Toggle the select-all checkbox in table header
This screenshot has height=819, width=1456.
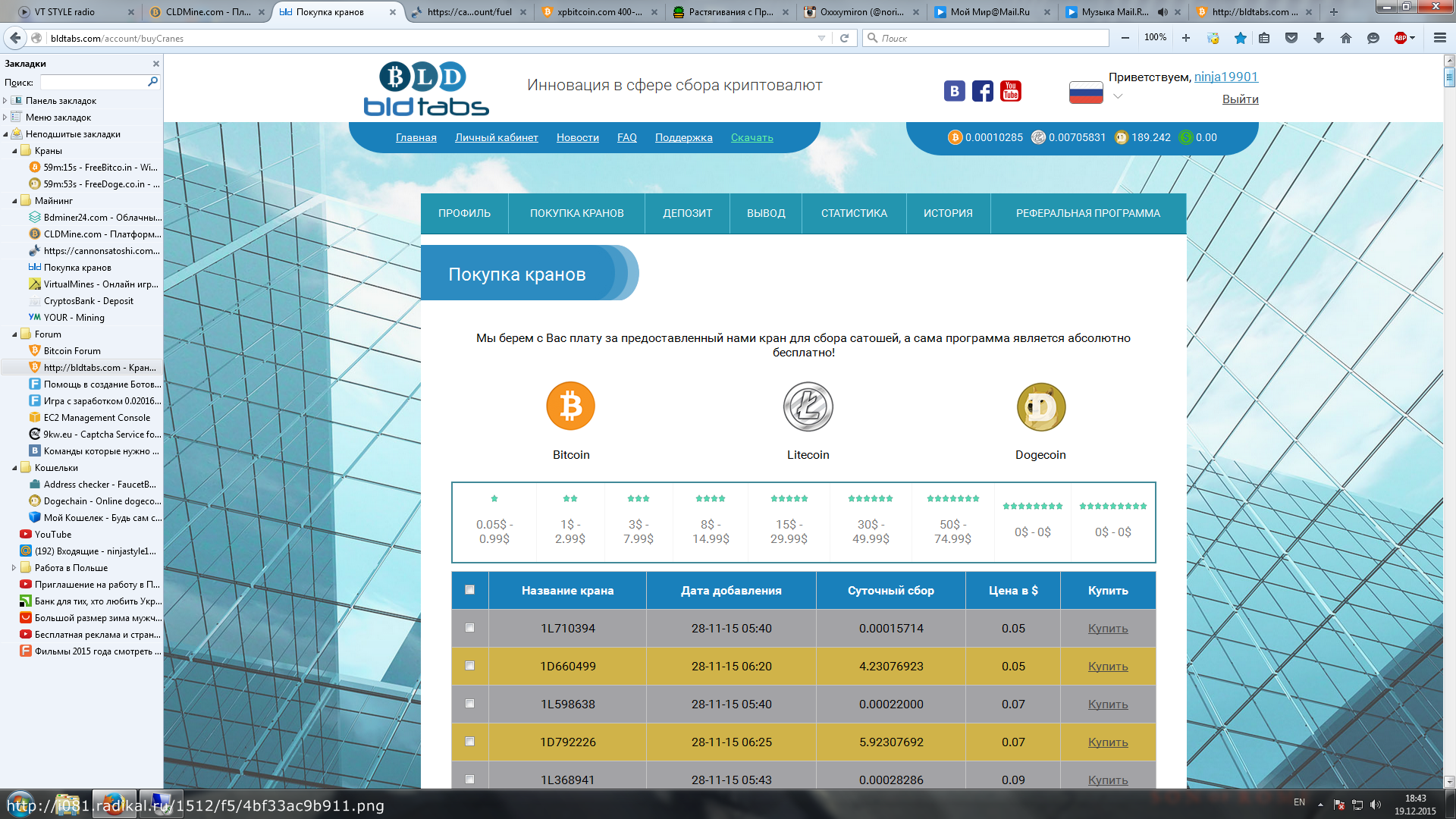click(469, 590)
